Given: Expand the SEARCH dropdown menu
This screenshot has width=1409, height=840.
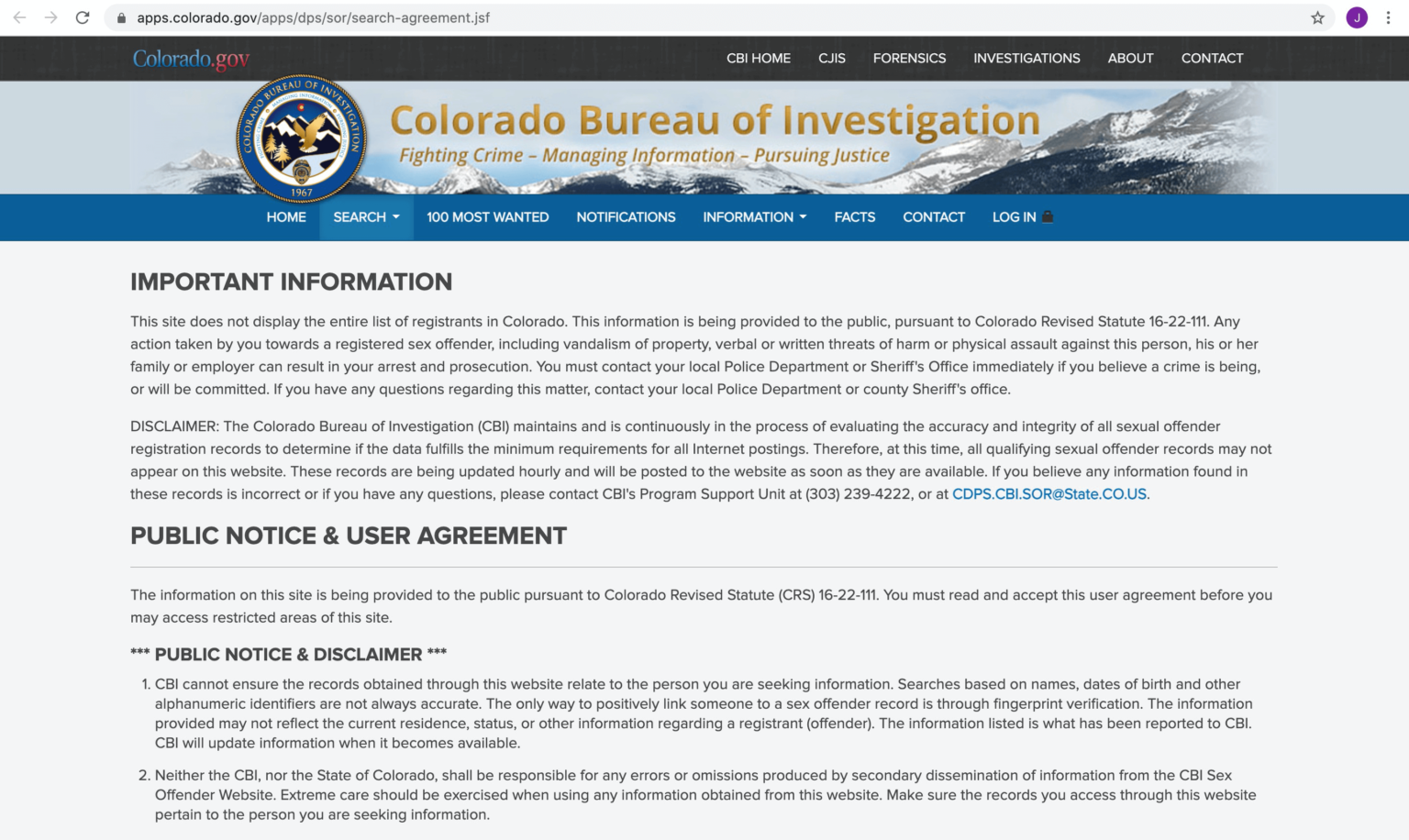Looking at the screenshot, I should pyautogui.click(x=366, y=217).
